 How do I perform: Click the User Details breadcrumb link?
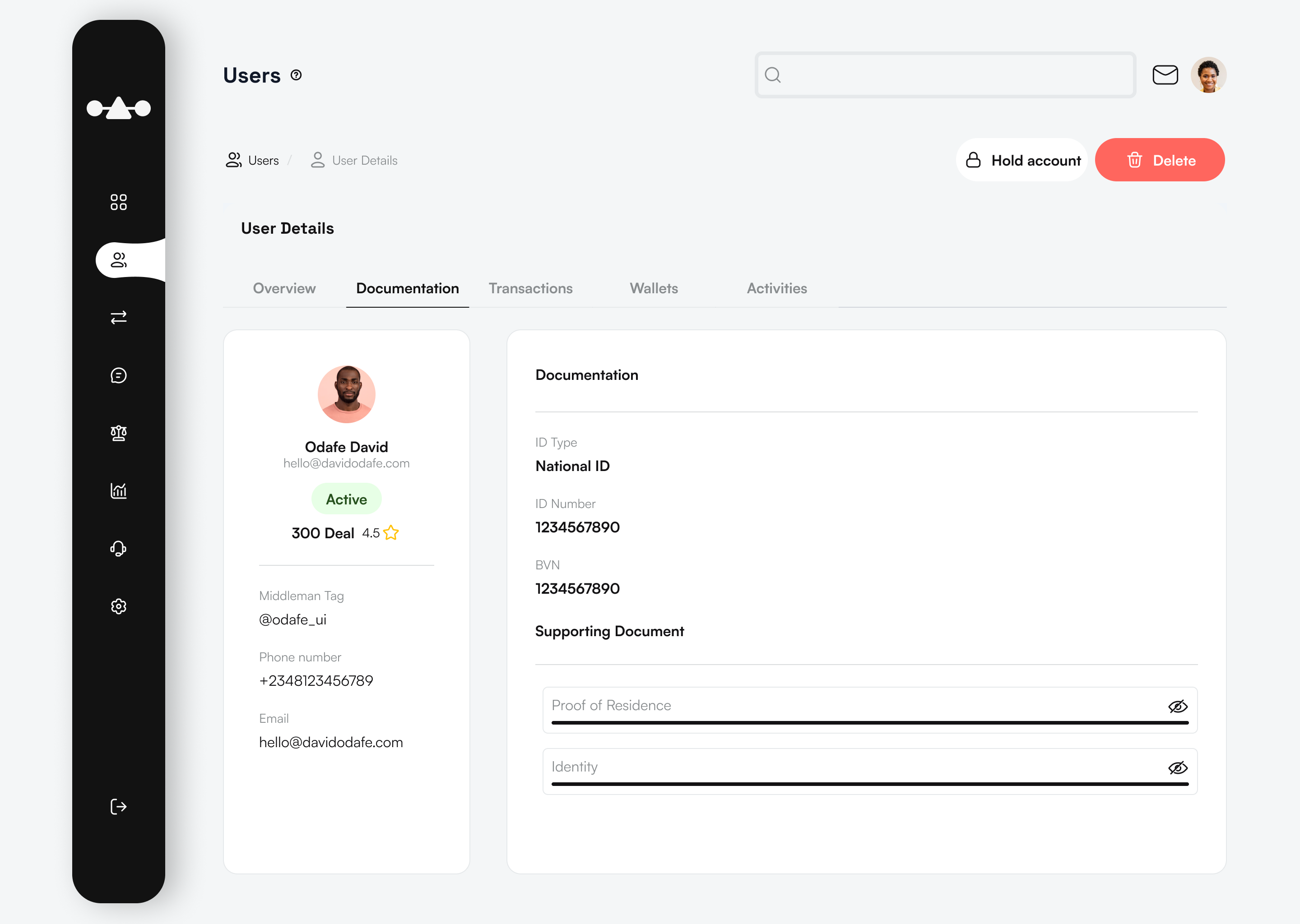tap(365, 161)
